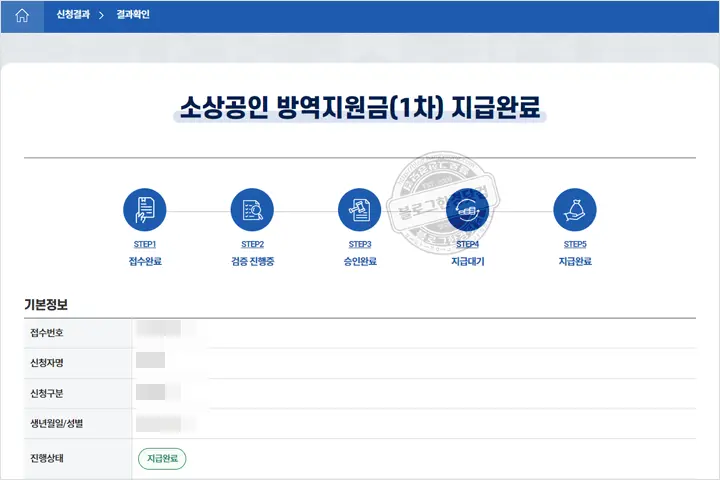This screenshot has width=720, height=480.
Task: Click the 생년월일/성별 row label
Action: [57, 424]
